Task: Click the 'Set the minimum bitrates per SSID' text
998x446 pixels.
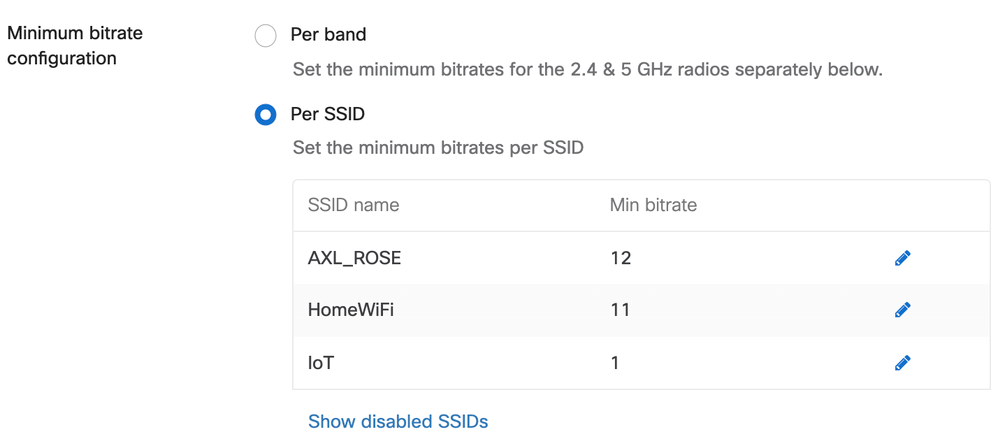Action: click(x=438, y=148)
